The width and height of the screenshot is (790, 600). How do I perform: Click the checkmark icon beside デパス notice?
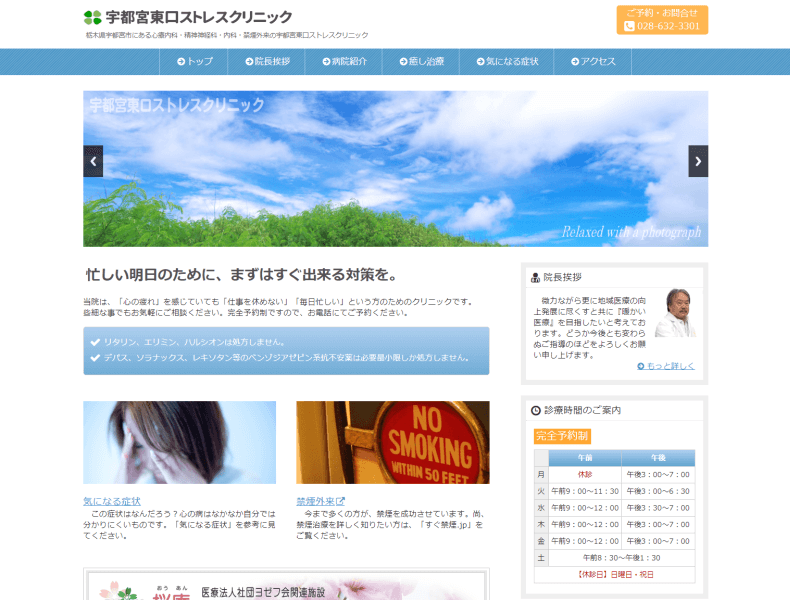[95, 358]
